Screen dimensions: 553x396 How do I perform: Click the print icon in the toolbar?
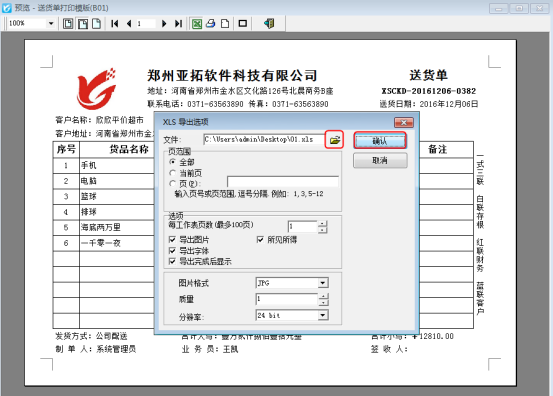click(x=211, y=24)
